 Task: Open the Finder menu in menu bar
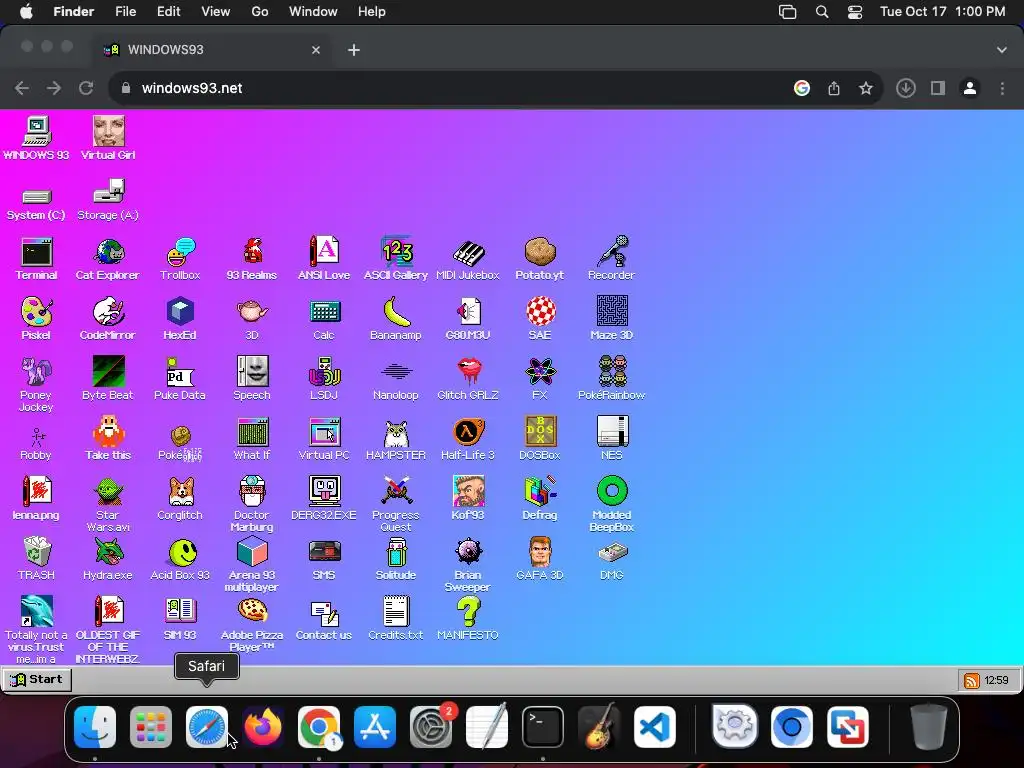click(74, 12)
